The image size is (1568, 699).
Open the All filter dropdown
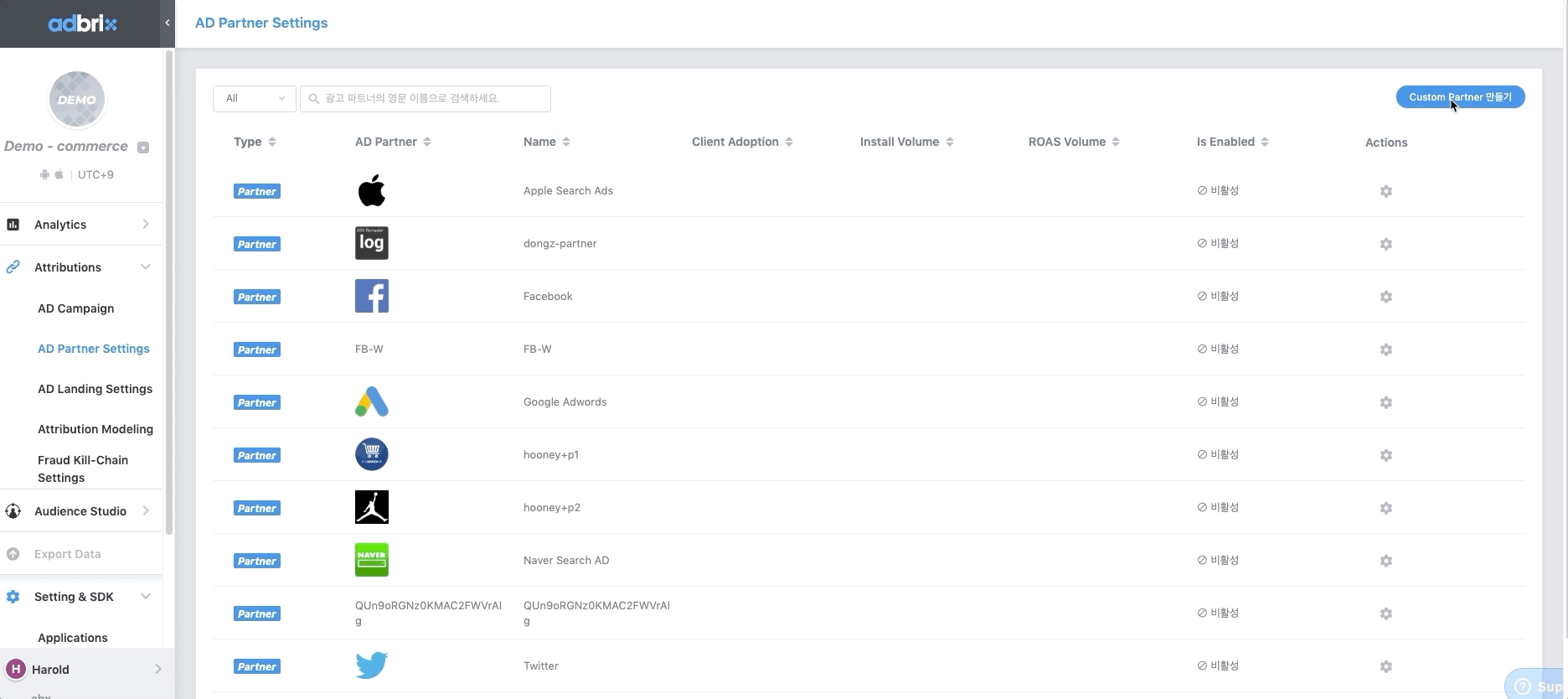255,98
